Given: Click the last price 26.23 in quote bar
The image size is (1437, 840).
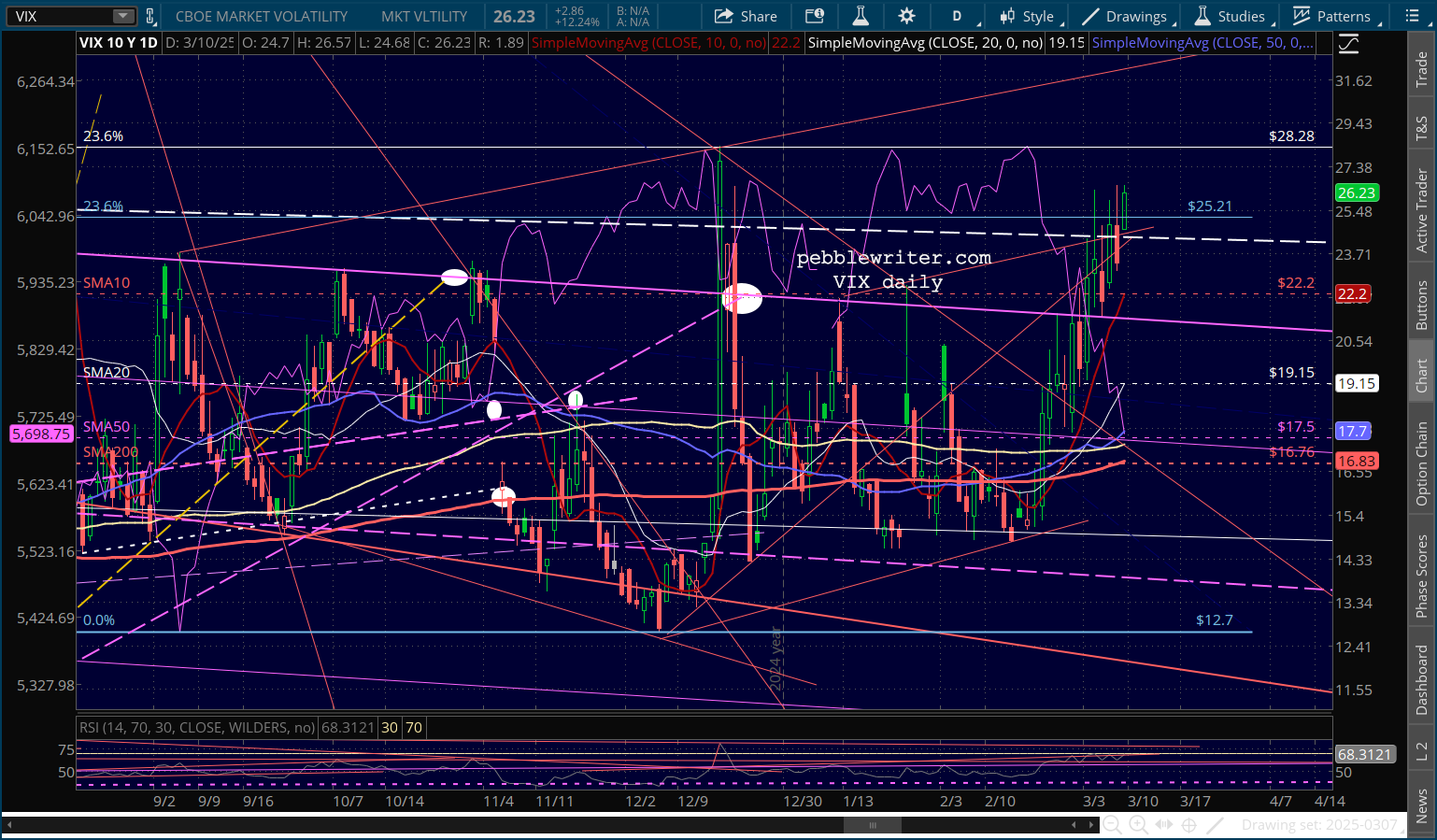Looking at the screenshot, I should (515, 16).
